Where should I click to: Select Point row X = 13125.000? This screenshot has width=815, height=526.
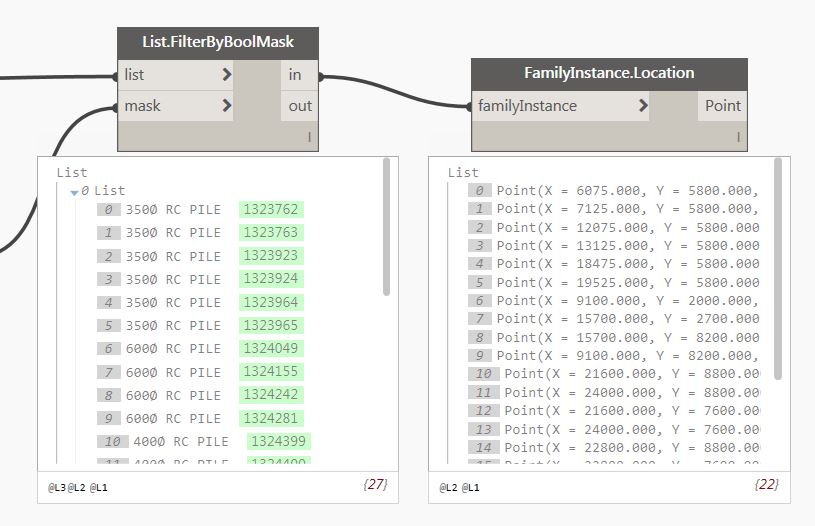[x=613, y=246]
